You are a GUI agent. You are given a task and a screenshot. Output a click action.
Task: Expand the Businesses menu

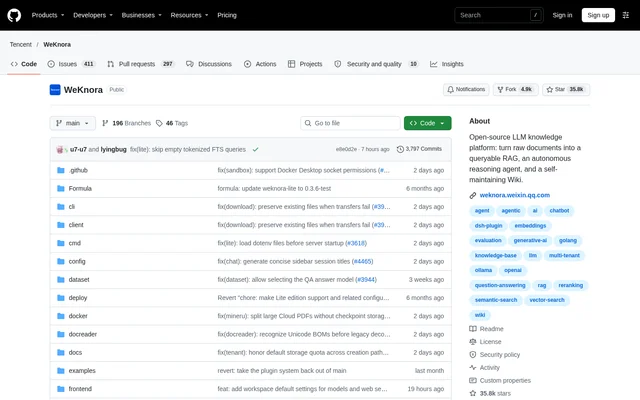point(141,15)
